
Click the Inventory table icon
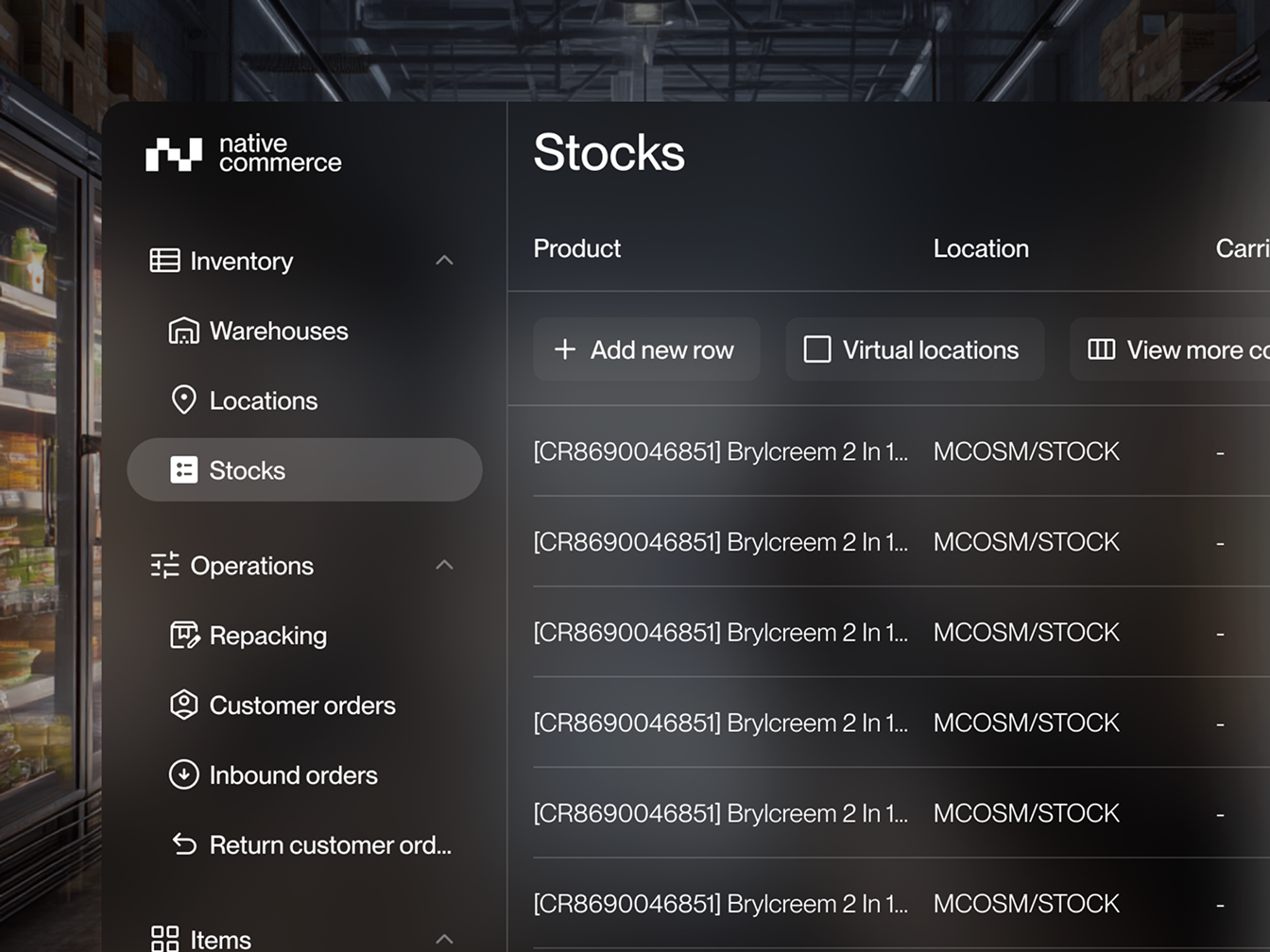pos(164,260)
